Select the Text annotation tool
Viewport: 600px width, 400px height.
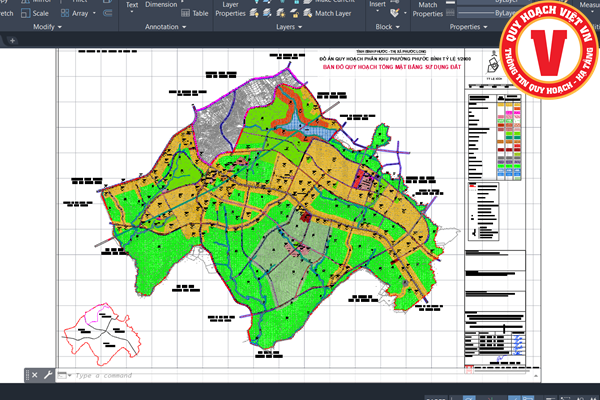click(x=132, y=5)
